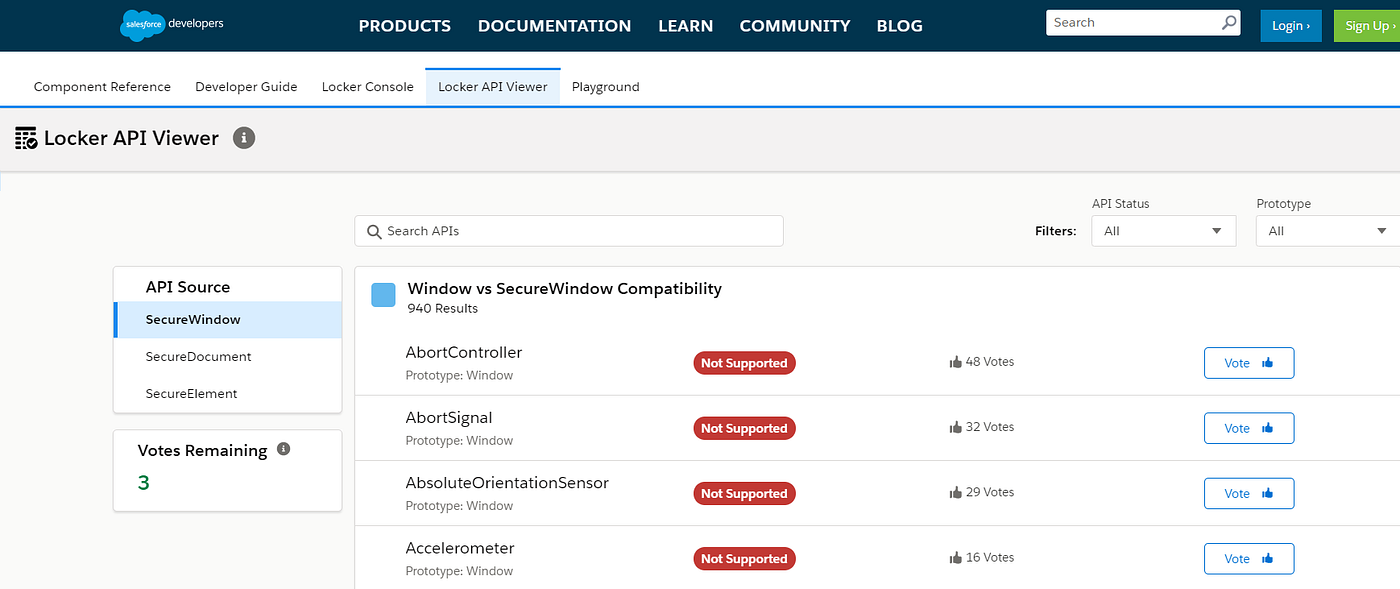This screenshot has height=589, width=1400.
Task: Click the blue square compatibility icon
Action: (x=383, y=295)
